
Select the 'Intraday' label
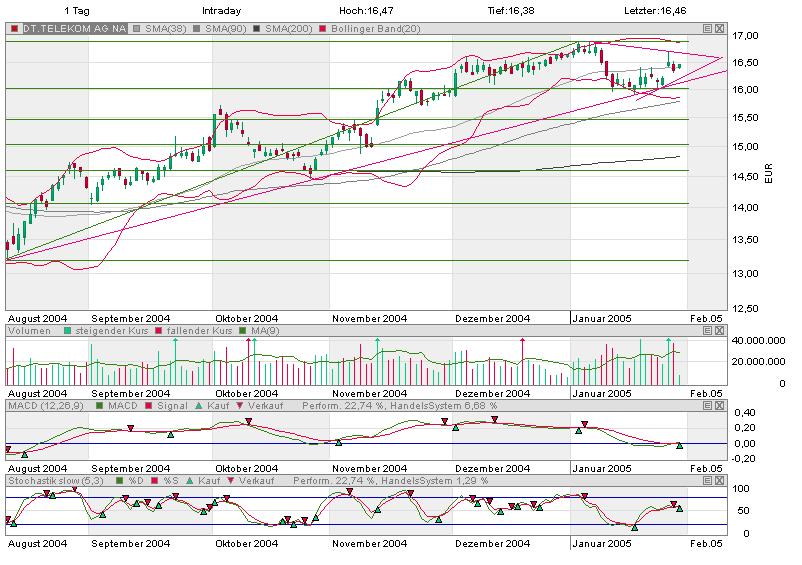(x=221, y=11)
